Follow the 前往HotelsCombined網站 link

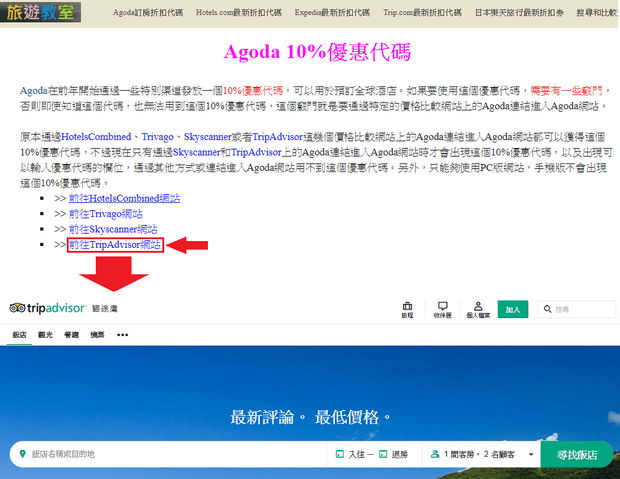coord(124,198)
